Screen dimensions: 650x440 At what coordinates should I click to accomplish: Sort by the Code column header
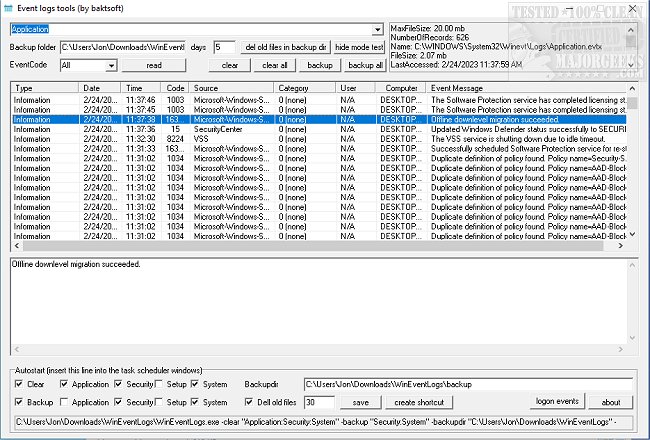coord(175,88)
